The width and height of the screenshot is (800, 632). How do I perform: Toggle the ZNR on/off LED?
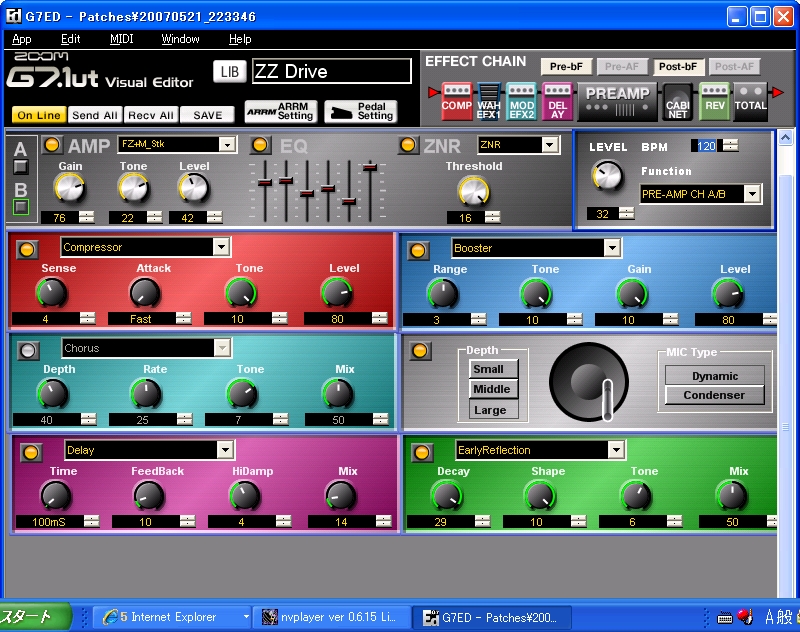click(x=407, y=145)
